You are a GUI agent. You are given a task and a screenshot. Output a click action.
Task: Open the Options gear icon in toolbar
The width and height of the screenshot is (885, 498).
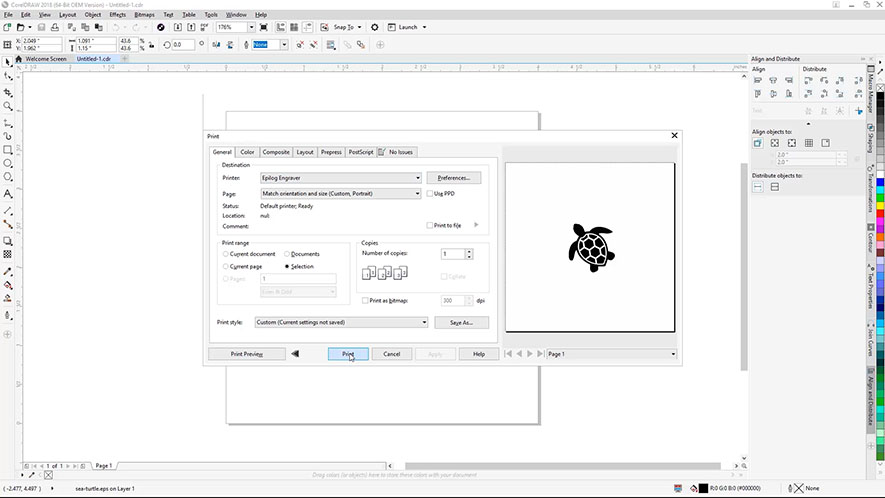point(375,27)
